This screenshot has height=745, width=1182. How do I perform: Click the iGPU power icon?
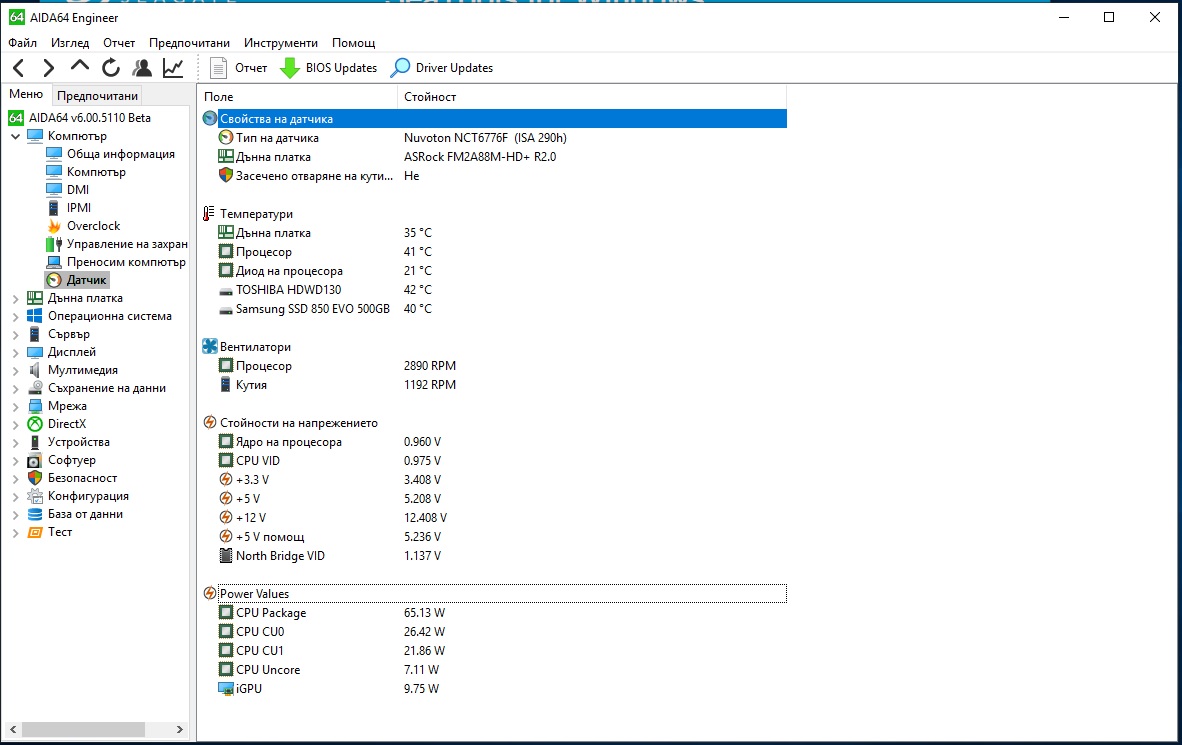point(225,688)
